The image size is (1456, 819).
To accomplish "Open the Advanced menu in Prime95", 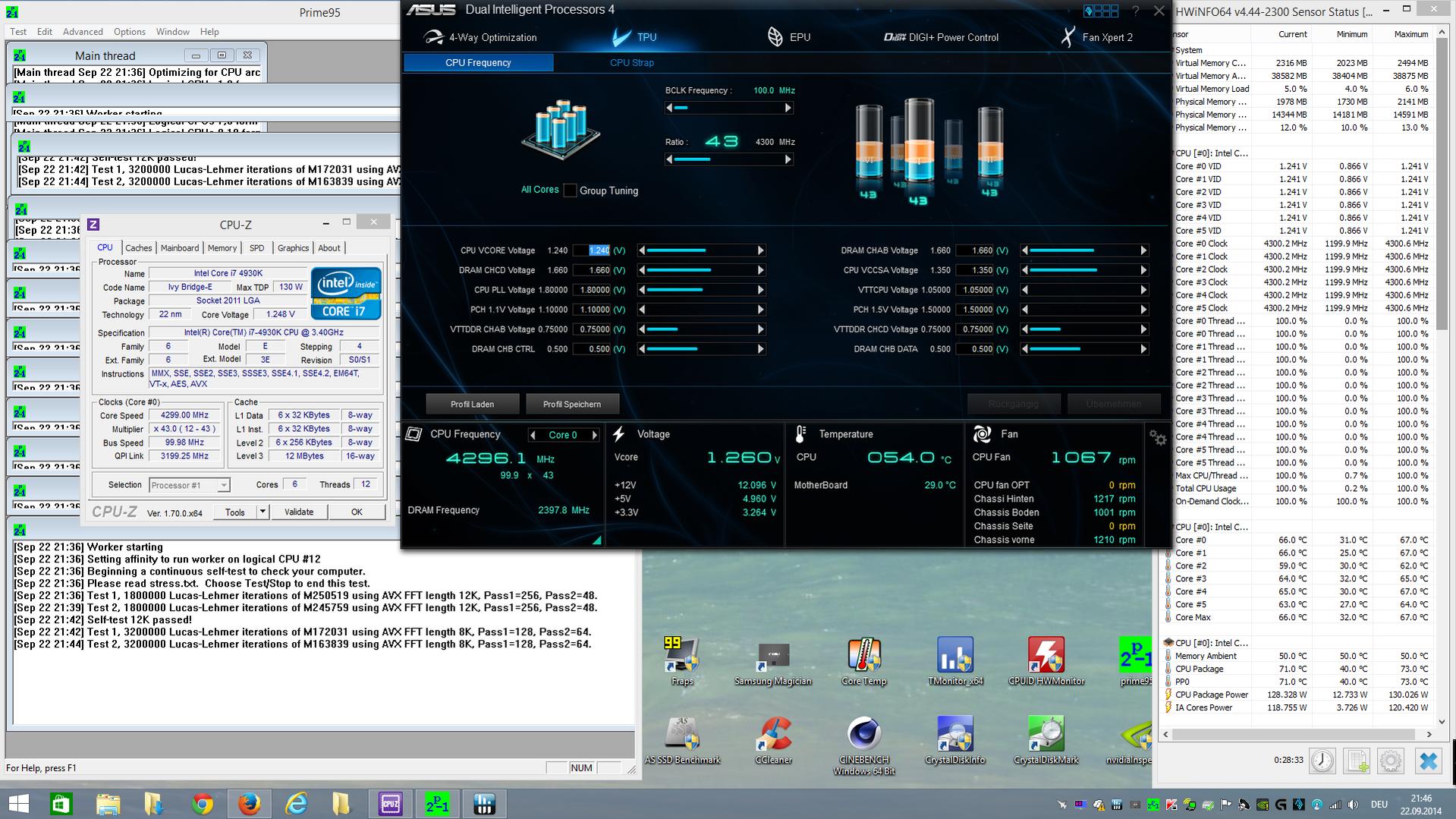I will coord(83,32).
